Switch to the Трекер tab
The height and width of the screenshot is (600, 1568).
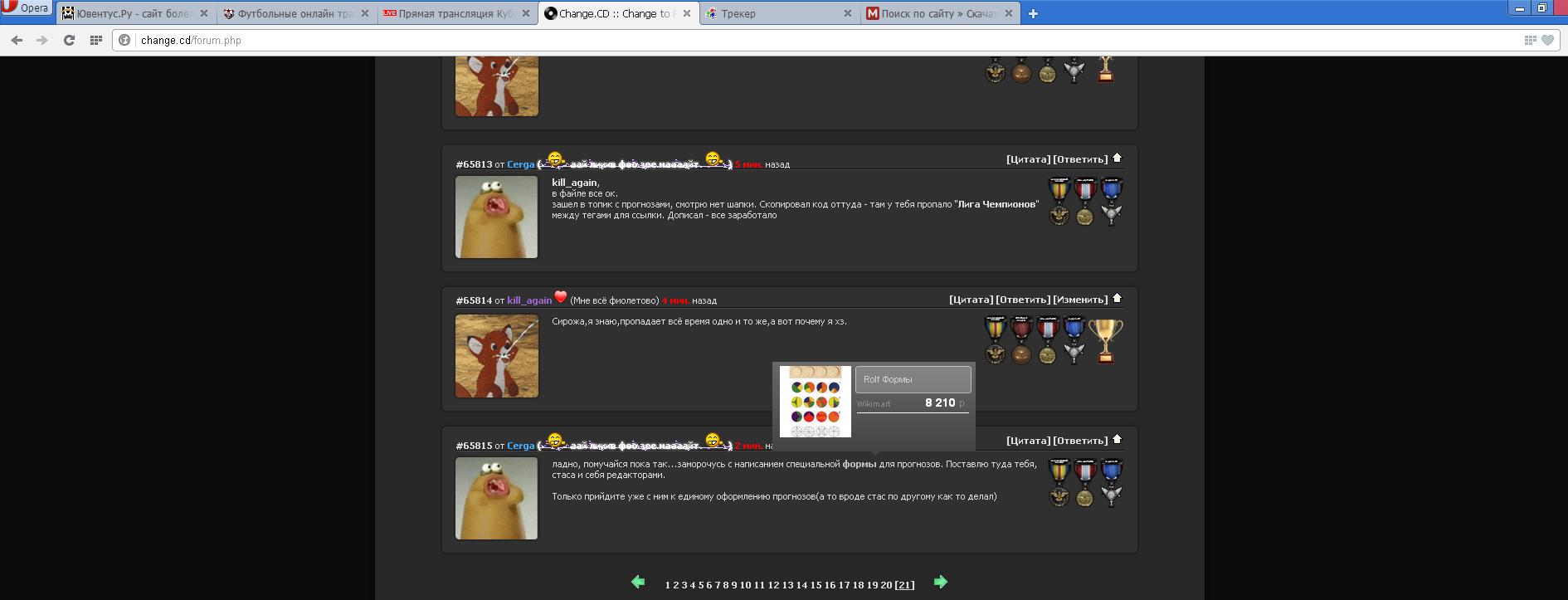(x=780, y=13)
